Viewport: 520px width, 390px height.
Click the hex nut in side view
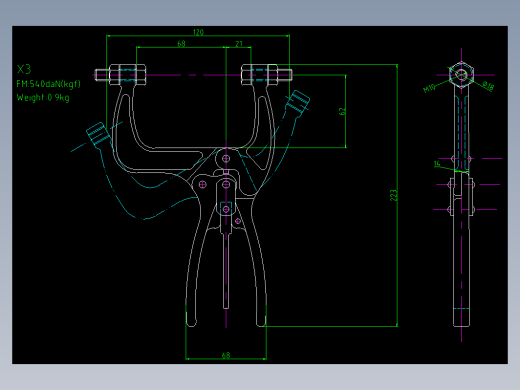(x=461, y=75)
